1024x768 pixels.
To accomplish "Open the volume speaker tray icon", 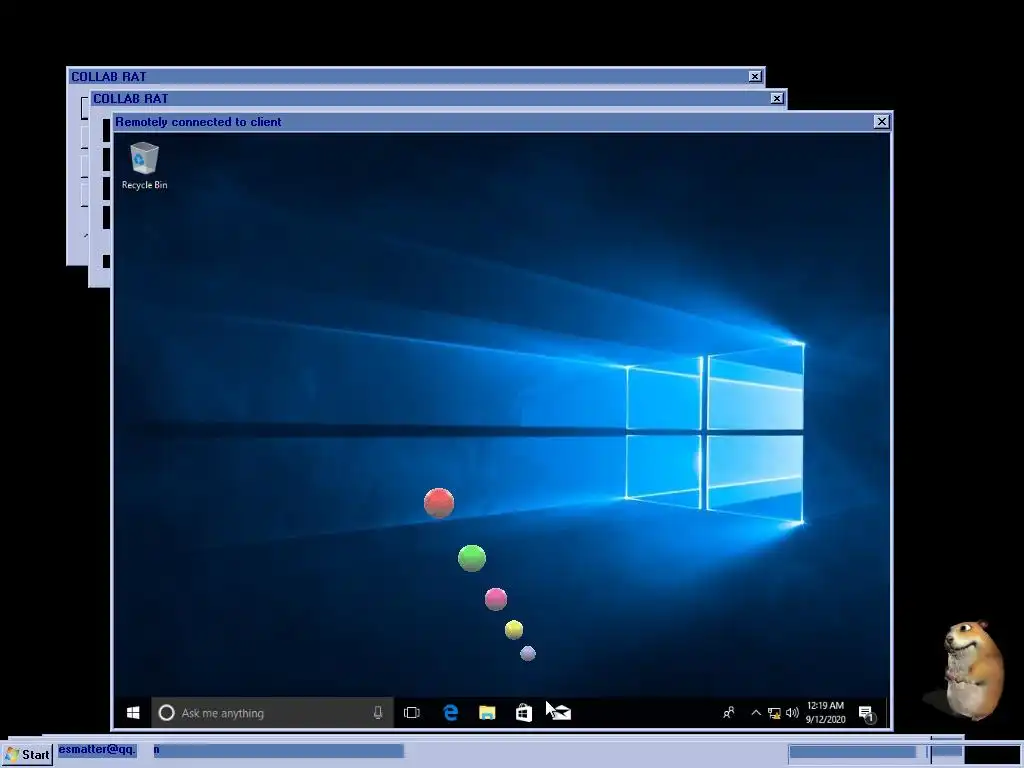I will coord(792,712).
